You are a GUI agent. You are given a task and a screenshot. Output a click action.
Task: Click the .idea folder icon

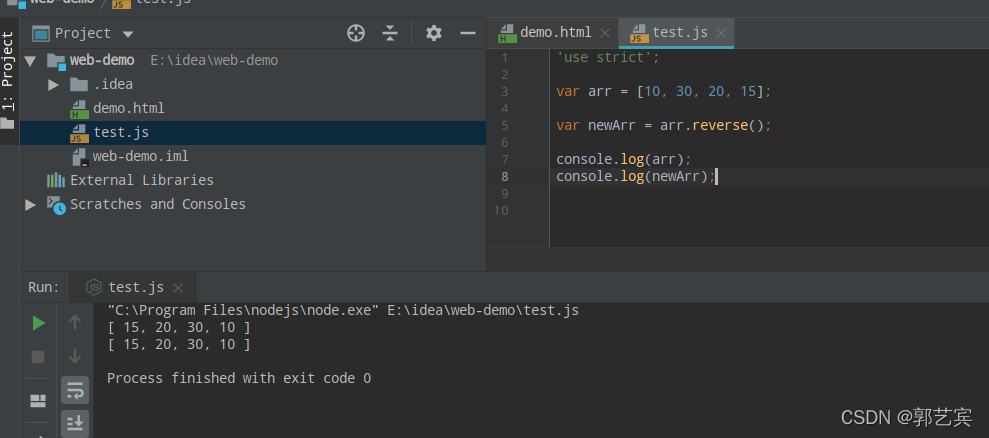[79, 85]
